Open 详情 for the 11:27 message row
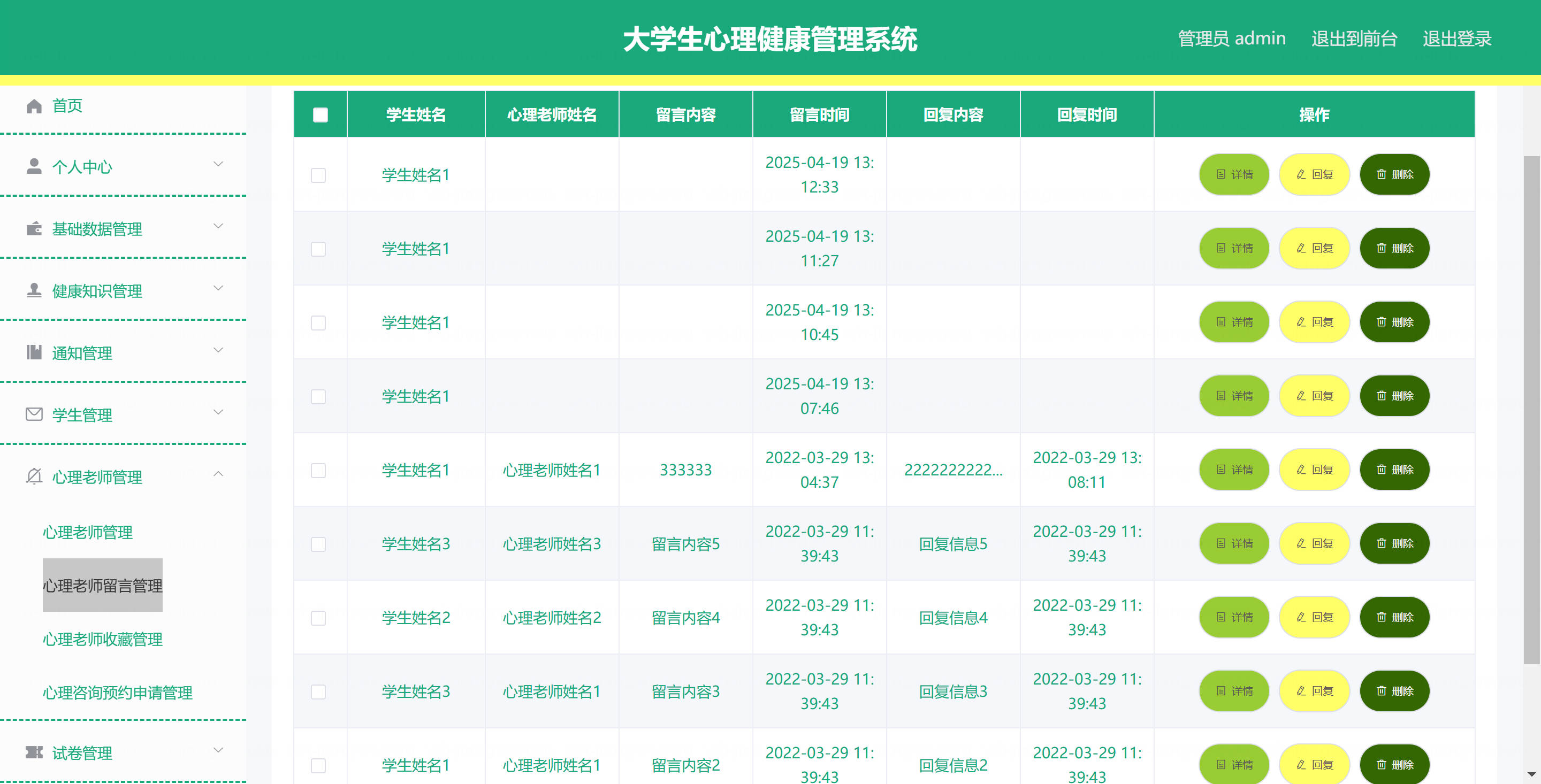The height and width of the screenshot is (784, 1541). click(1234, 248)
